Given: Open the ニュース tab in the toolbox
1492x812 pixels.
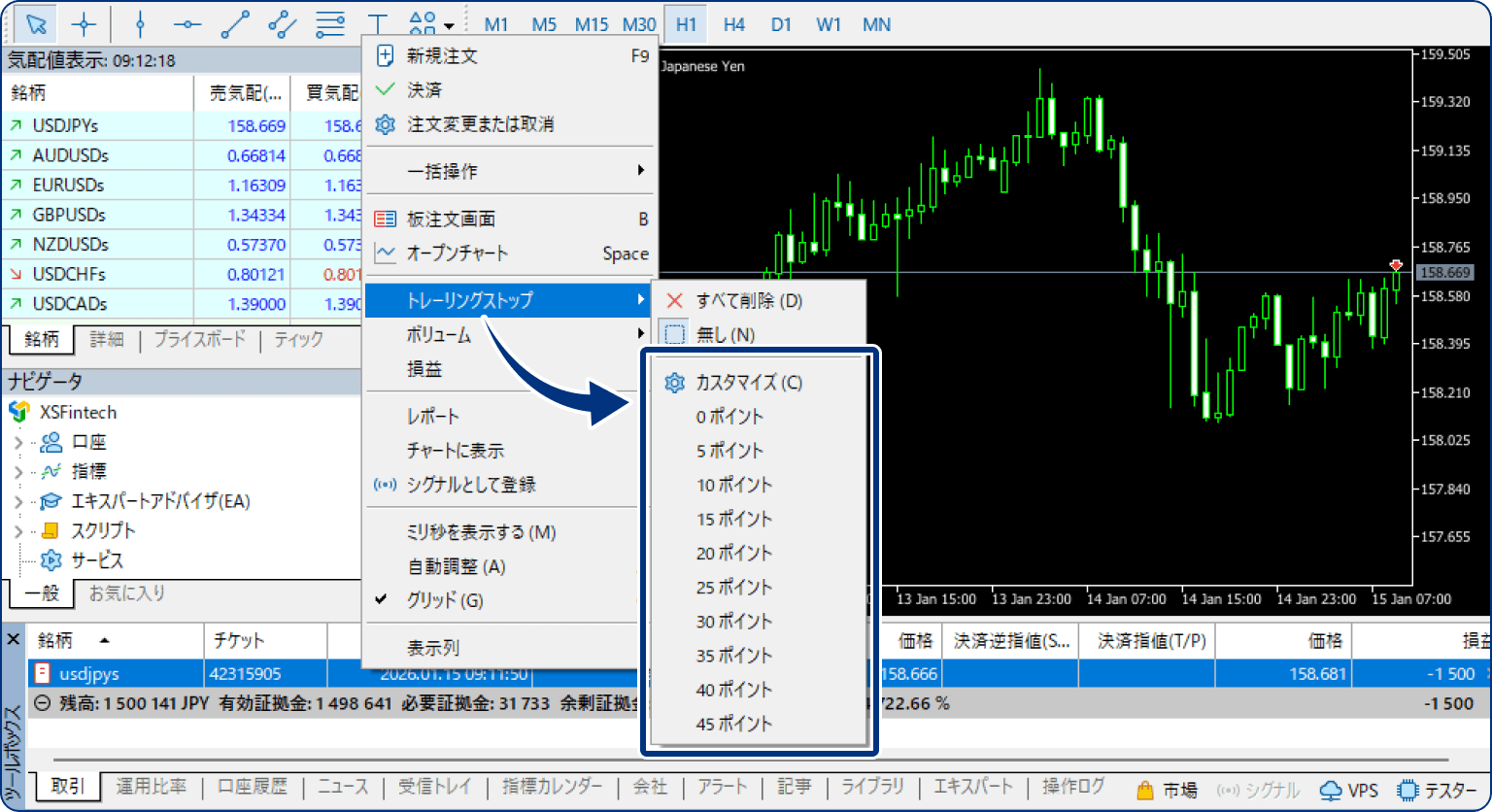Looking at the screenshot, I should 342,787.
